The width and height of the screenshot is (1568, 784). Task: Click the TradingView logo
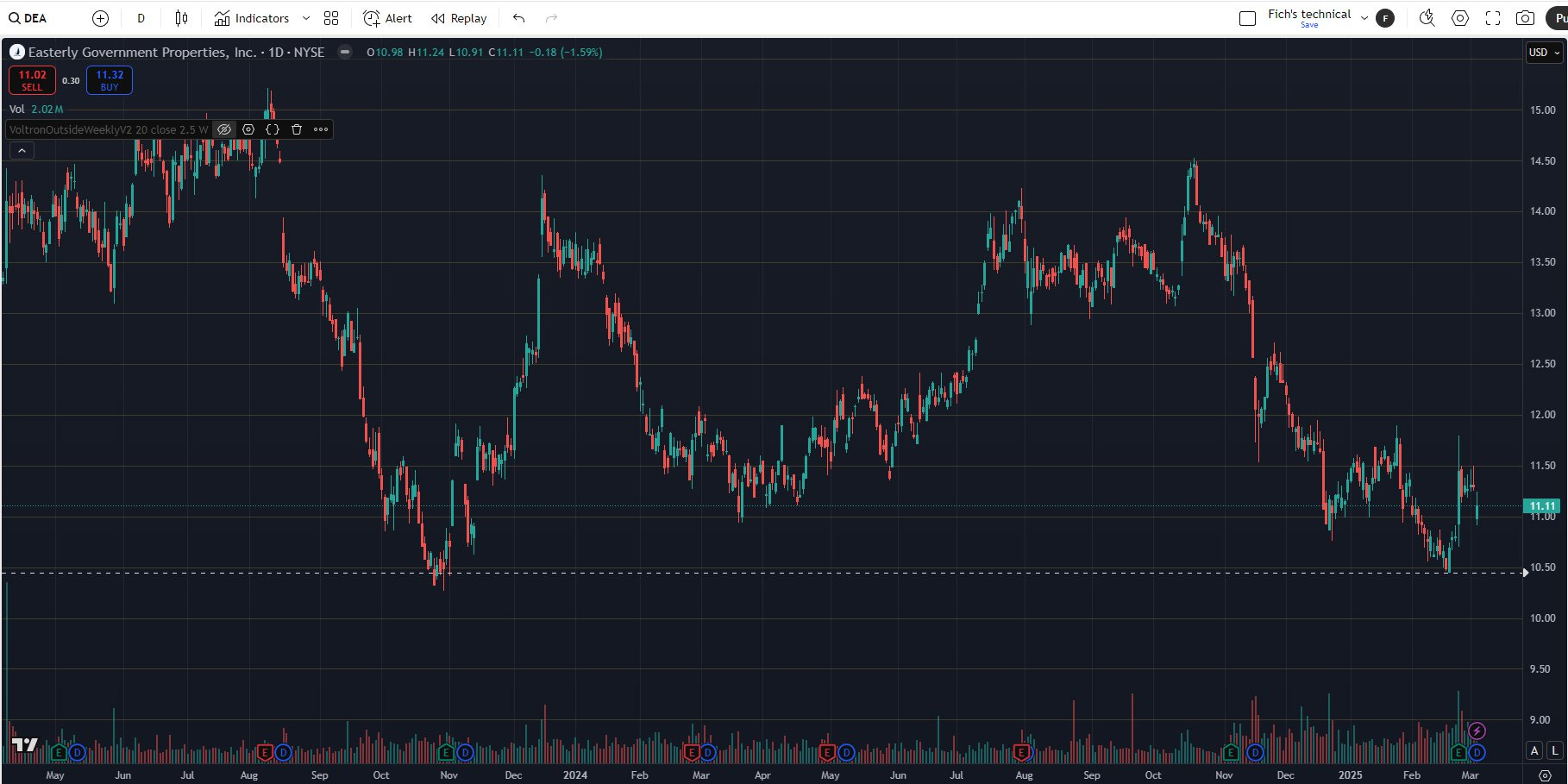(x=24, y=746)
